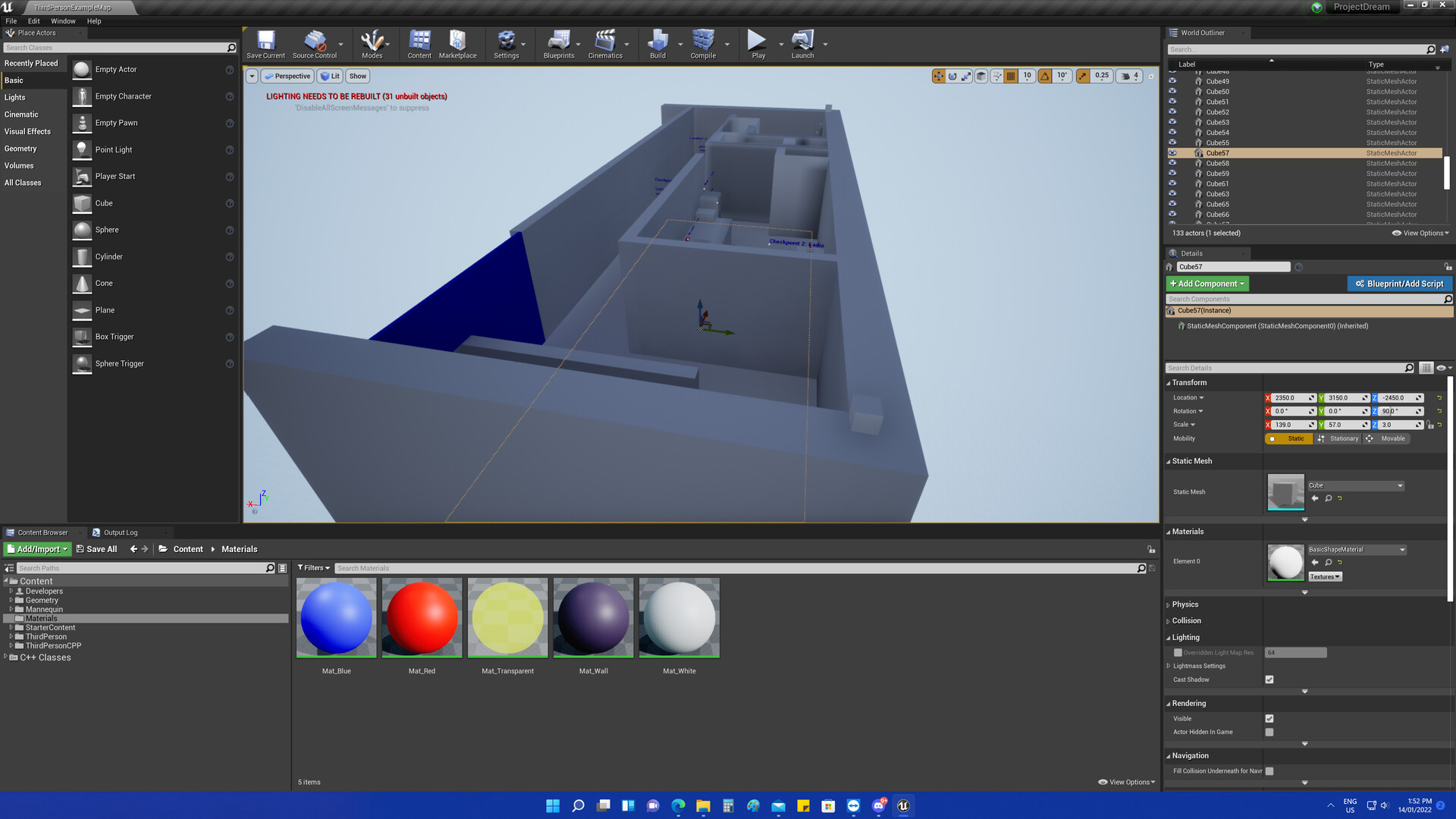Image resolution: width=1456 pixels, height=819 pixels.
Task: Toggle the Cast Shadow checkbox
Action: [x=1269, y=679]
